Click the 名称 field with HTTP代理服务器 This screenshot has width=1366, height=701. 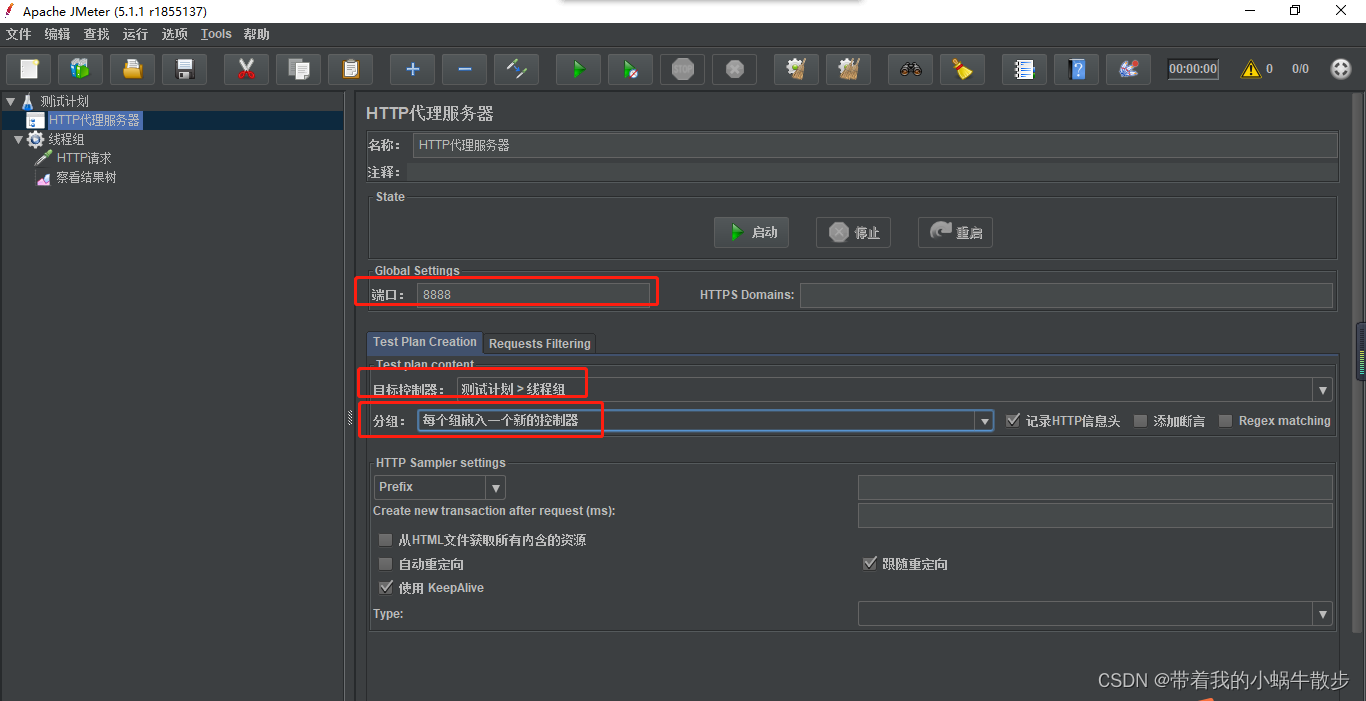pyautogui.click(x=874, y=145)
